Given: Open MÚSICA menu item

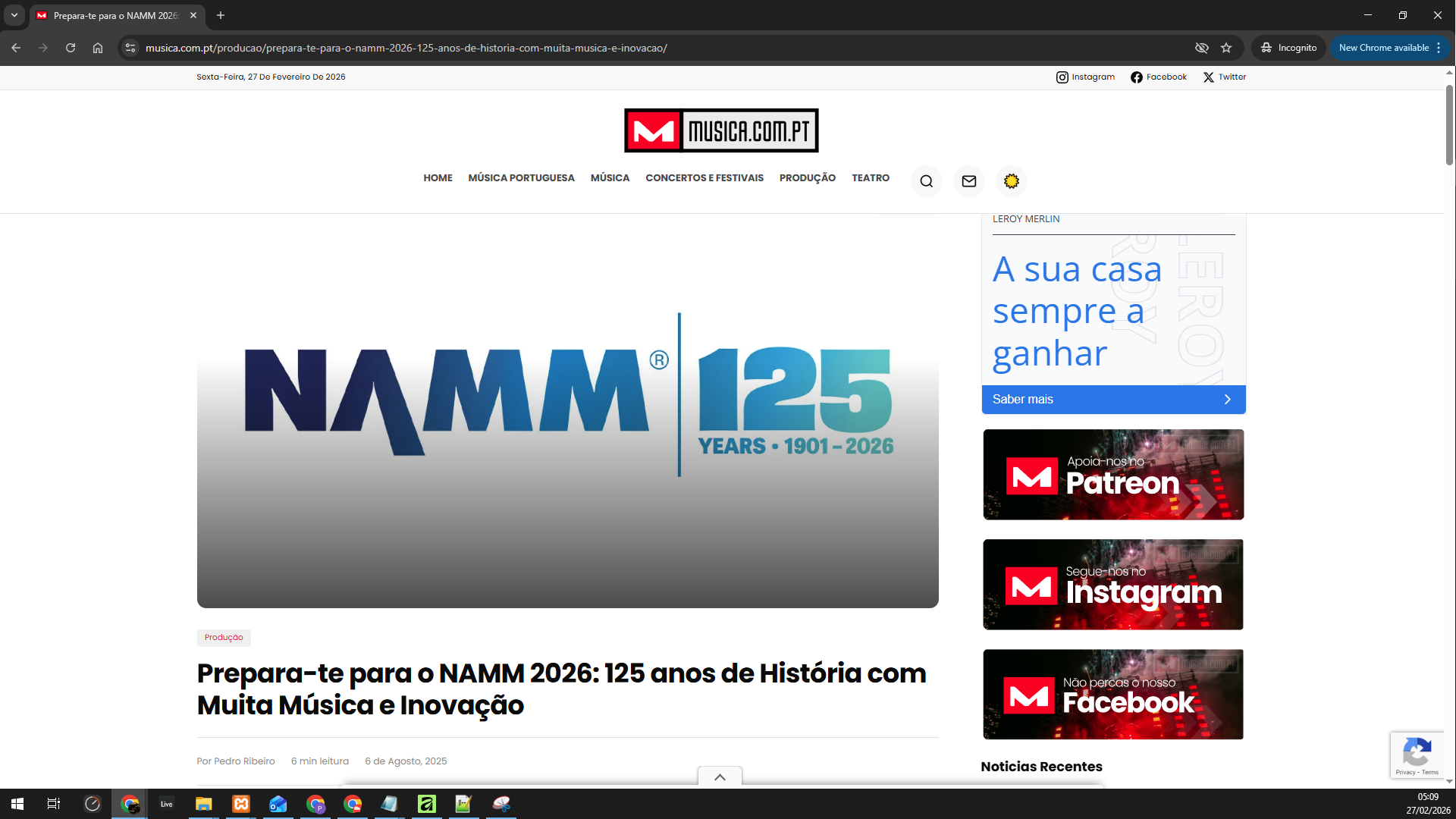Looking at the screenshot, I should (610, 178).
